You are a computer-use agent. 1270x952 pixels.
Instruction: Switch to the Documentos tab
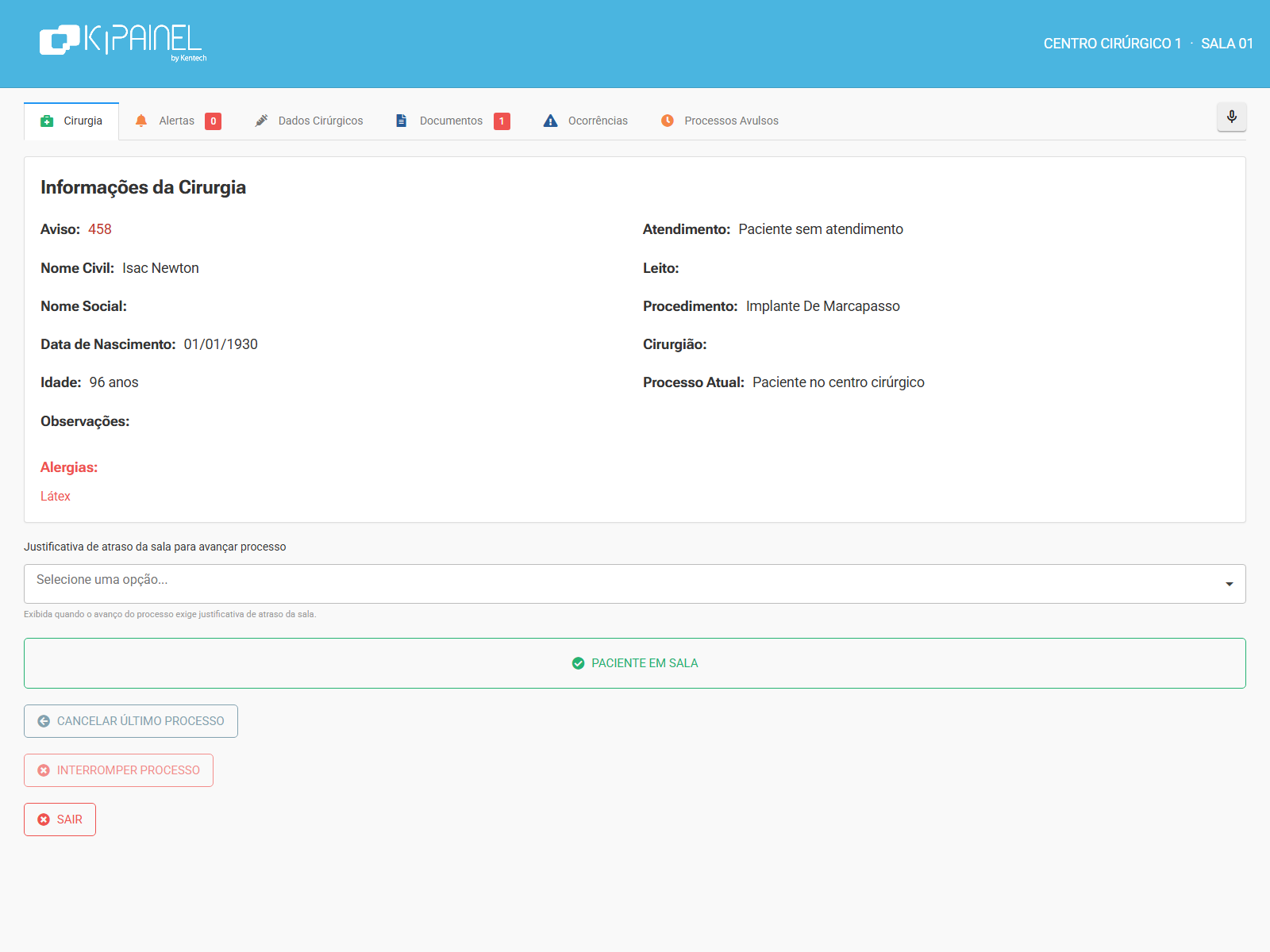pyautogui.click(x=452, y=121)
